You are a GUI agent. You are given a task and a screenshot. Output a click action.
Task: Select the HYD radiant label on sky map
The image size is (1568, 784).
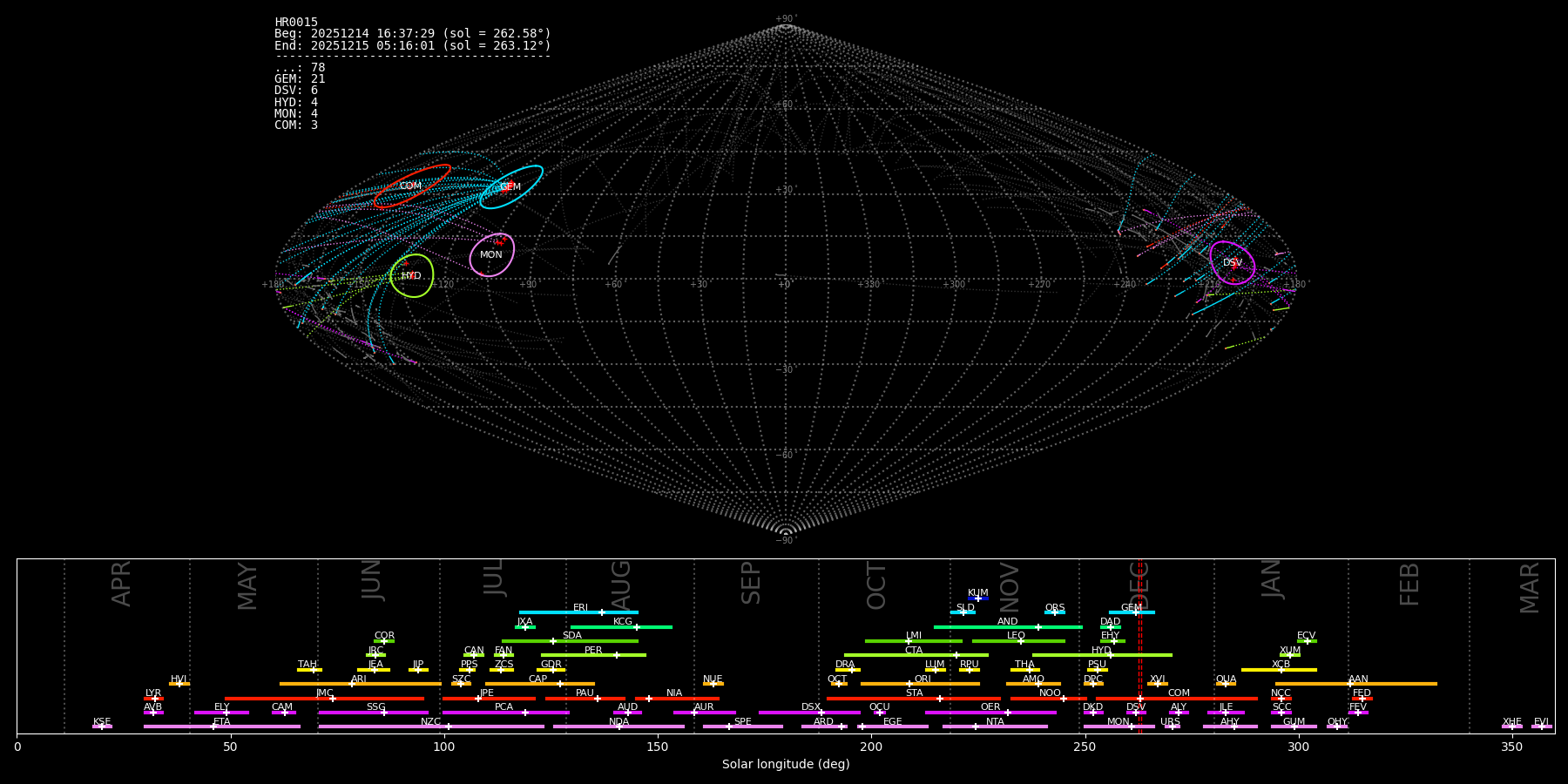pos(411,275)
